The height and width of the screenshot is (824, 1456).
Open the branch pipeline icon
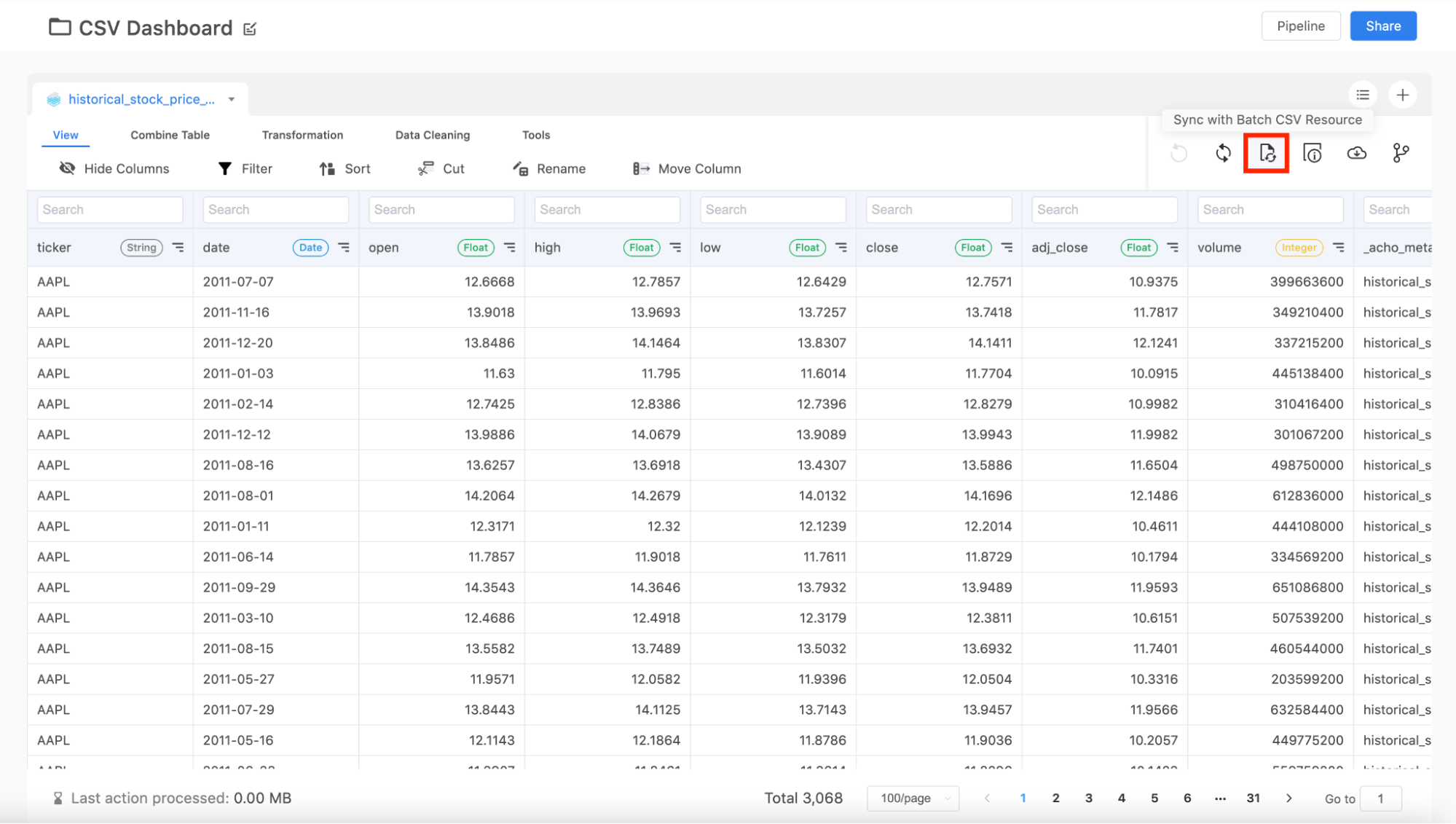click(x=1401, y=153)
